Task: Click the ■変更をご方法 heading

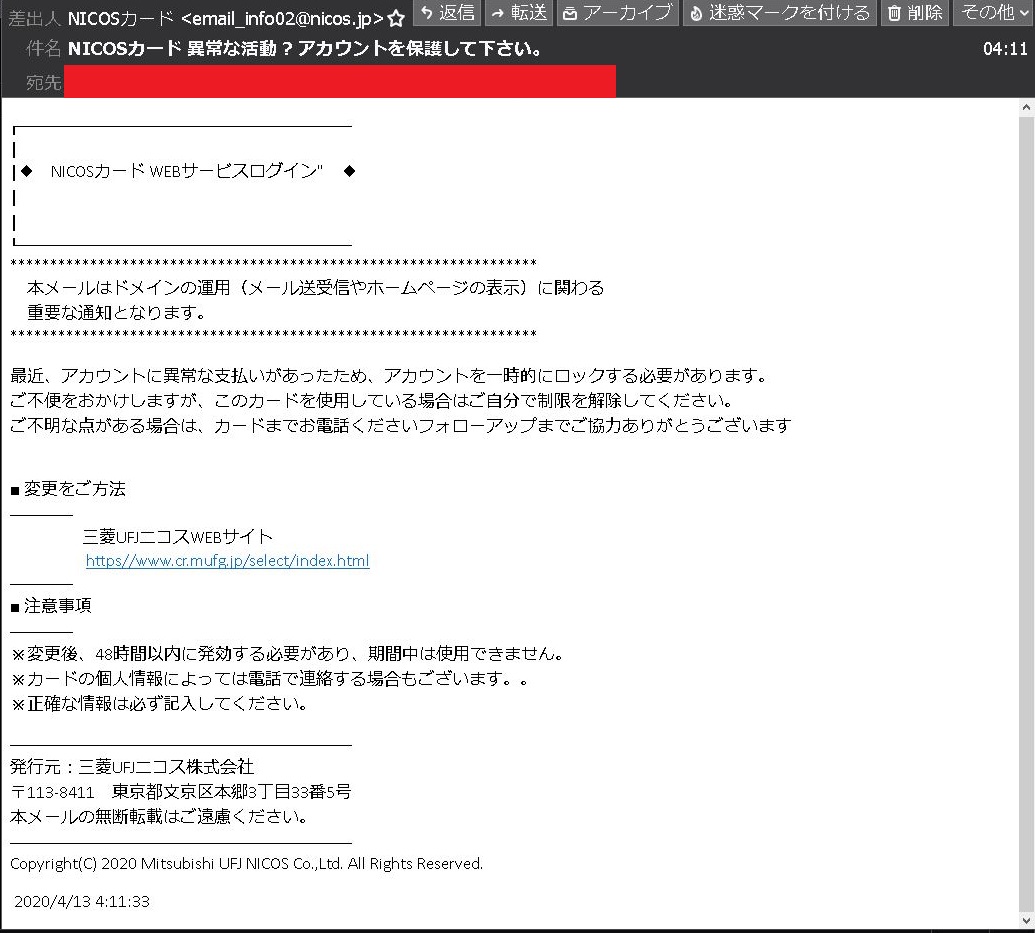Action: [x=68, y=489]
